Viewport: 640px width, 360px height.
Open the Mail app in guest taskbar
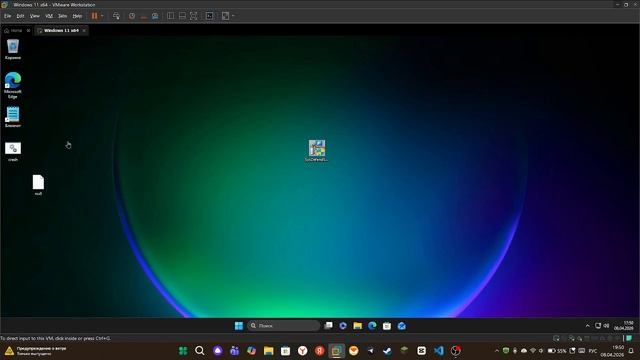pyautogui.click(x=402, y=326)
